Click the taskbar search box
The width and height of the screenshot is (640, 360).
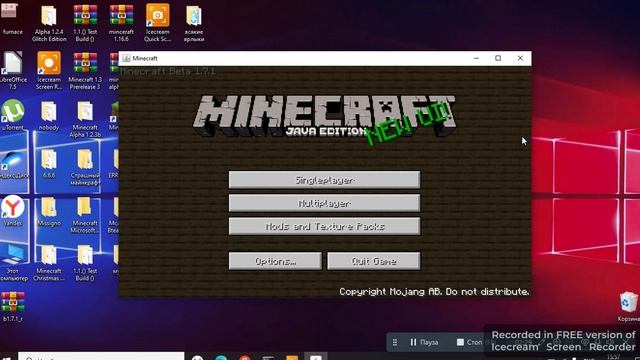[x=101, y=356]
